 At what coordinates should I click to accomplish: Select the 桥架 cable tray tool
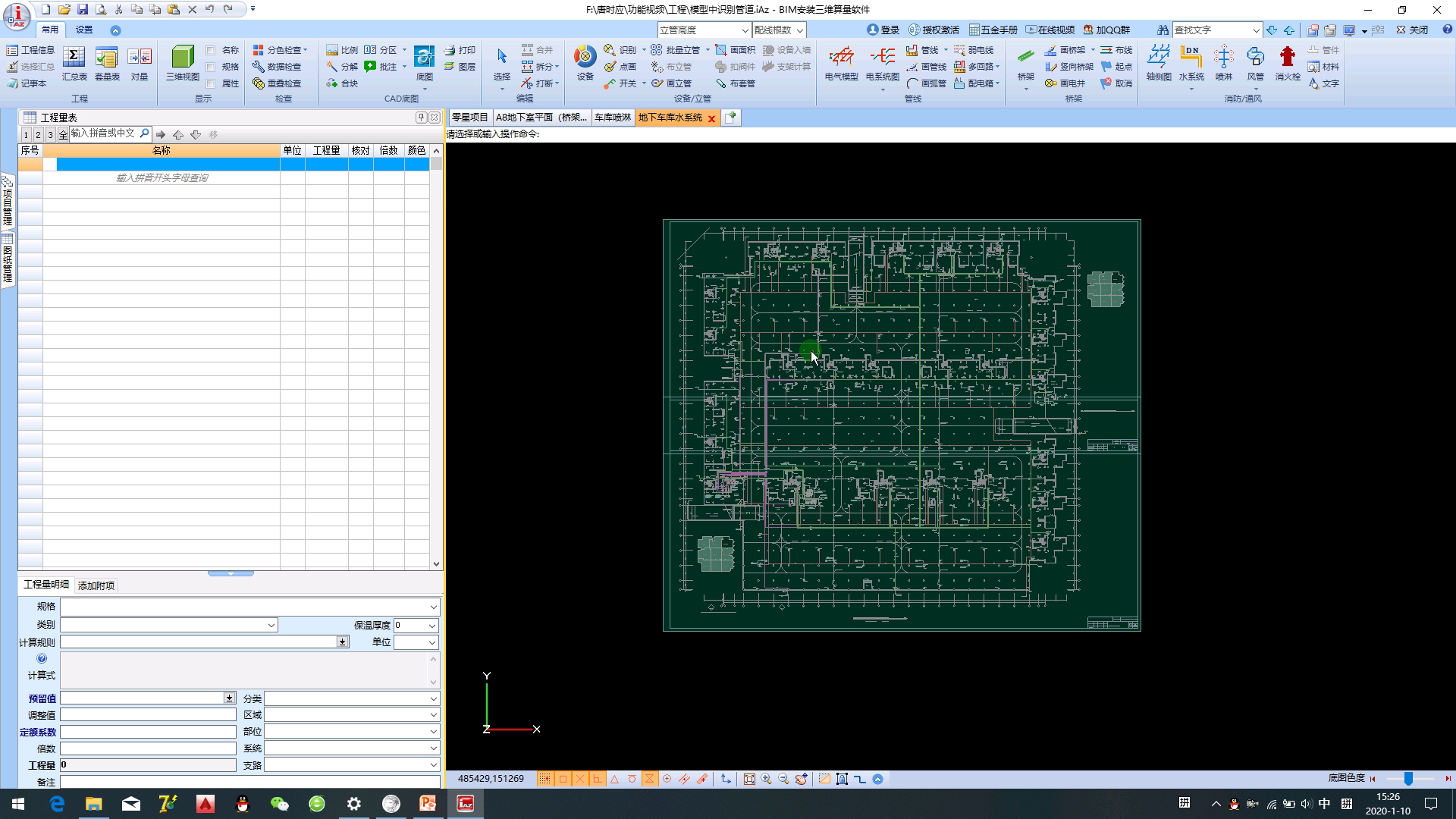[x=1026, y=64]
